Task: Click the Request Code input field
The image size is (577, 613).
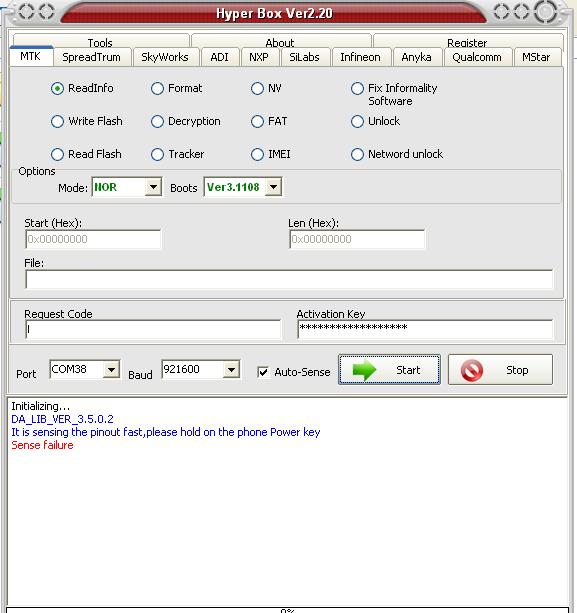Action: [153, 329]
